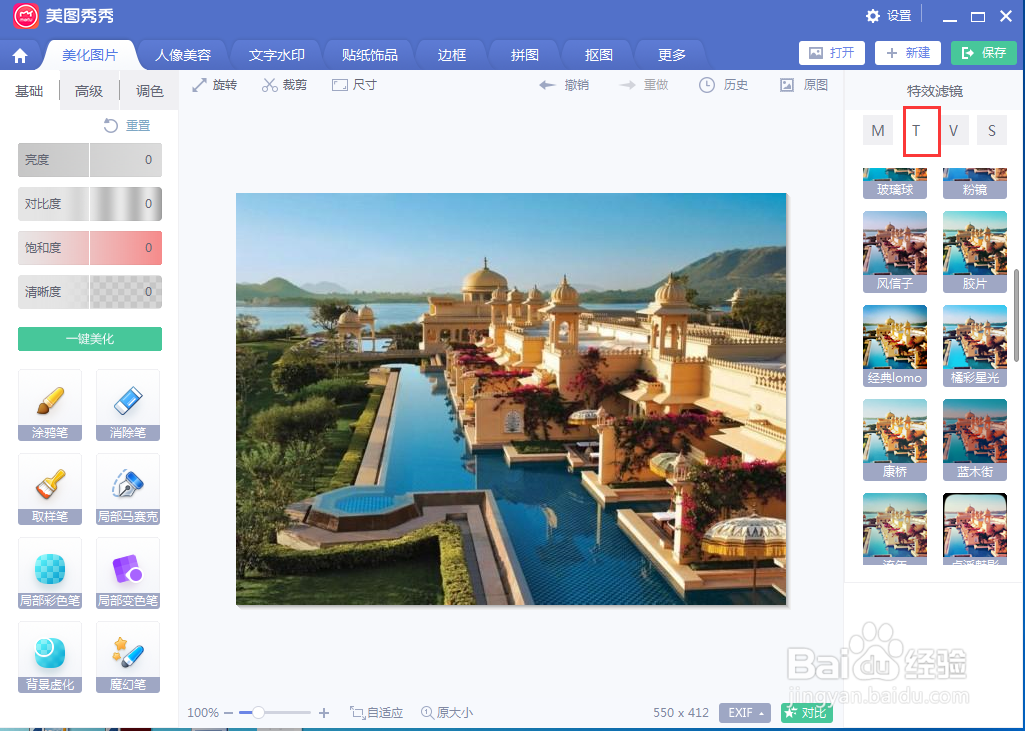Screen dimensions: 1025x731
Task: Expand the EXIF info panel
Action: (x=744, y=712)
